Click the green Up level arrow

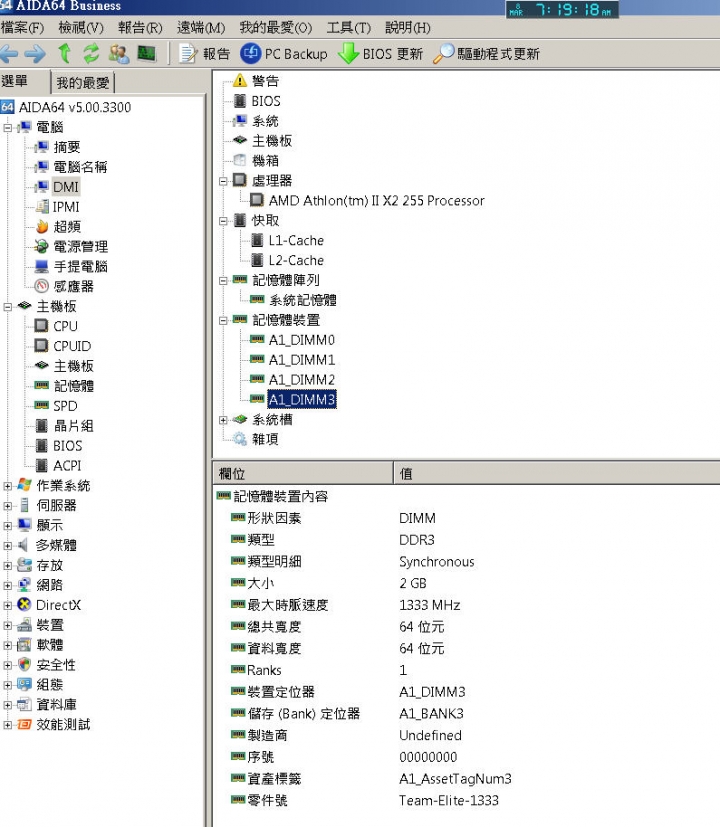(x=64, y=53)
